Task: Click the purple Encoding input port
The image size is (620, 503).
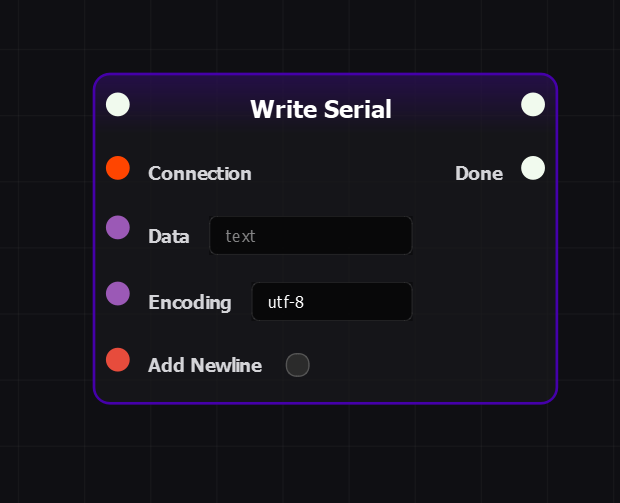Action: click(118, 293)
